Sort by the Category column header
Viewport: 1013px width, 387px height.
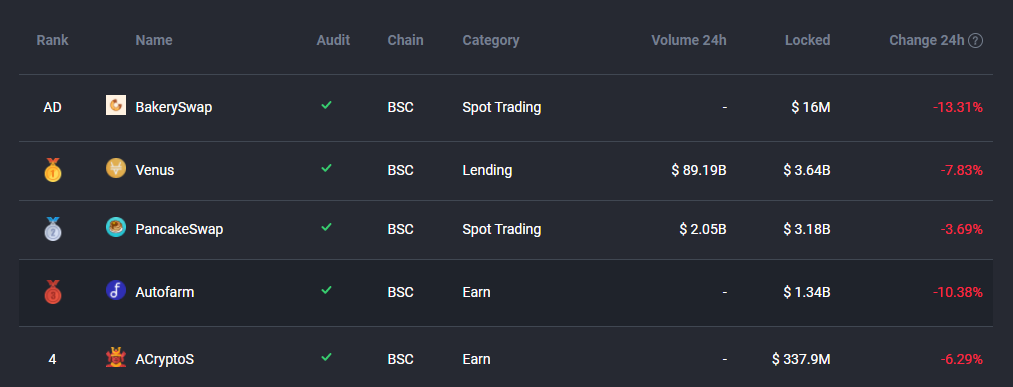pos(491,40)
